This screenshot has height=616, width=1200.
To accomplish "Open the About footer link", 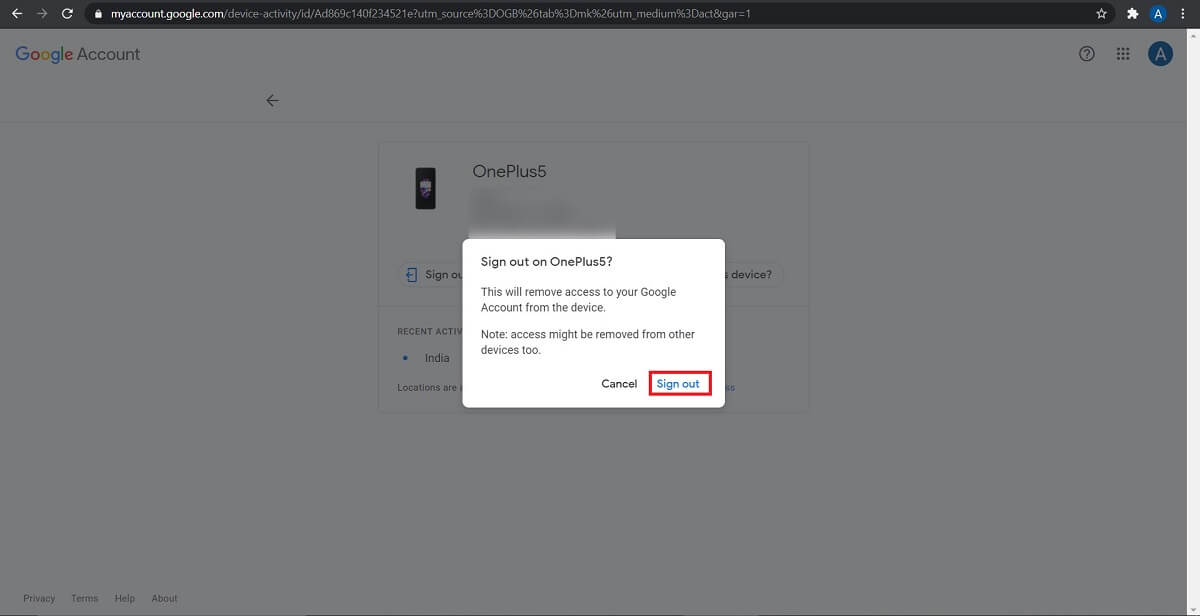I will (x=164, y=598).
